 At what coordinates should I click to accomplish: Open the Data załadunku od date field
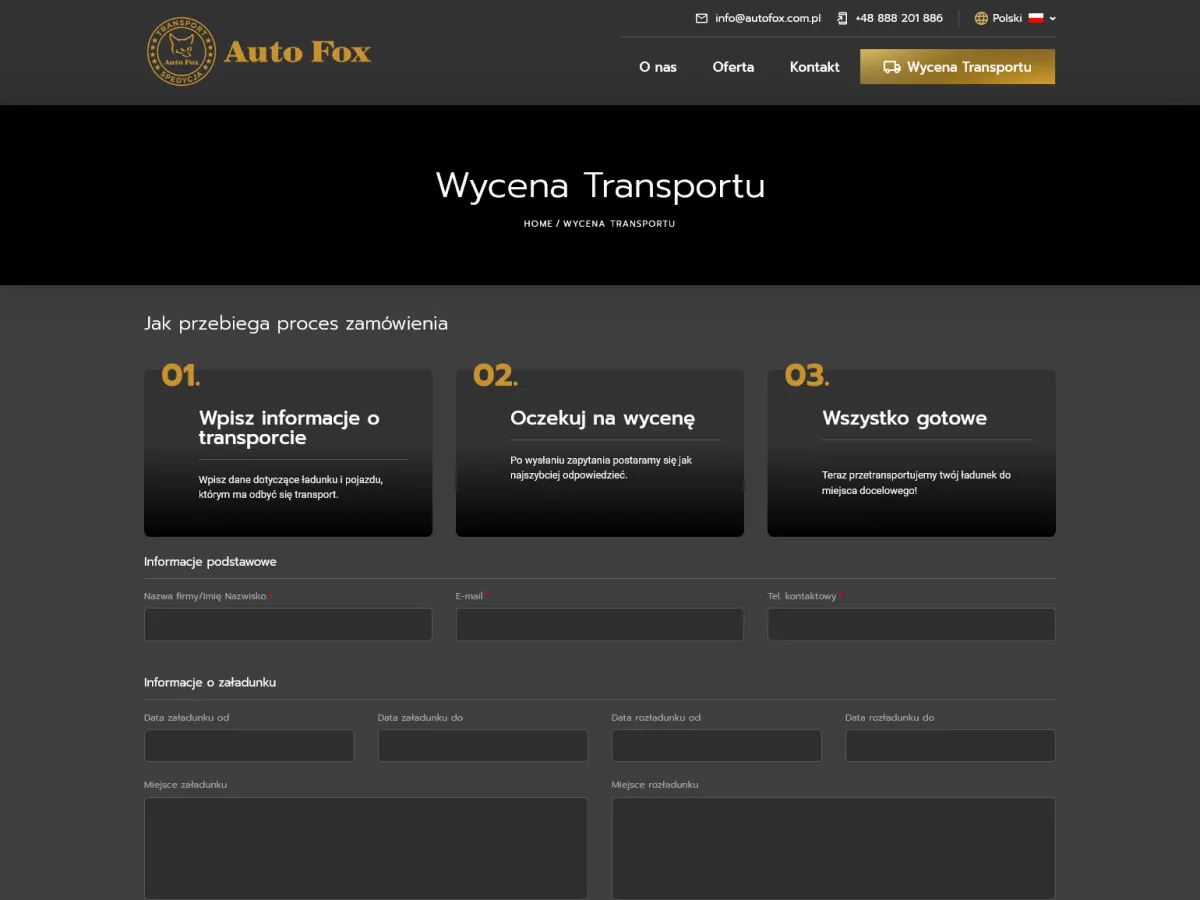249,745
